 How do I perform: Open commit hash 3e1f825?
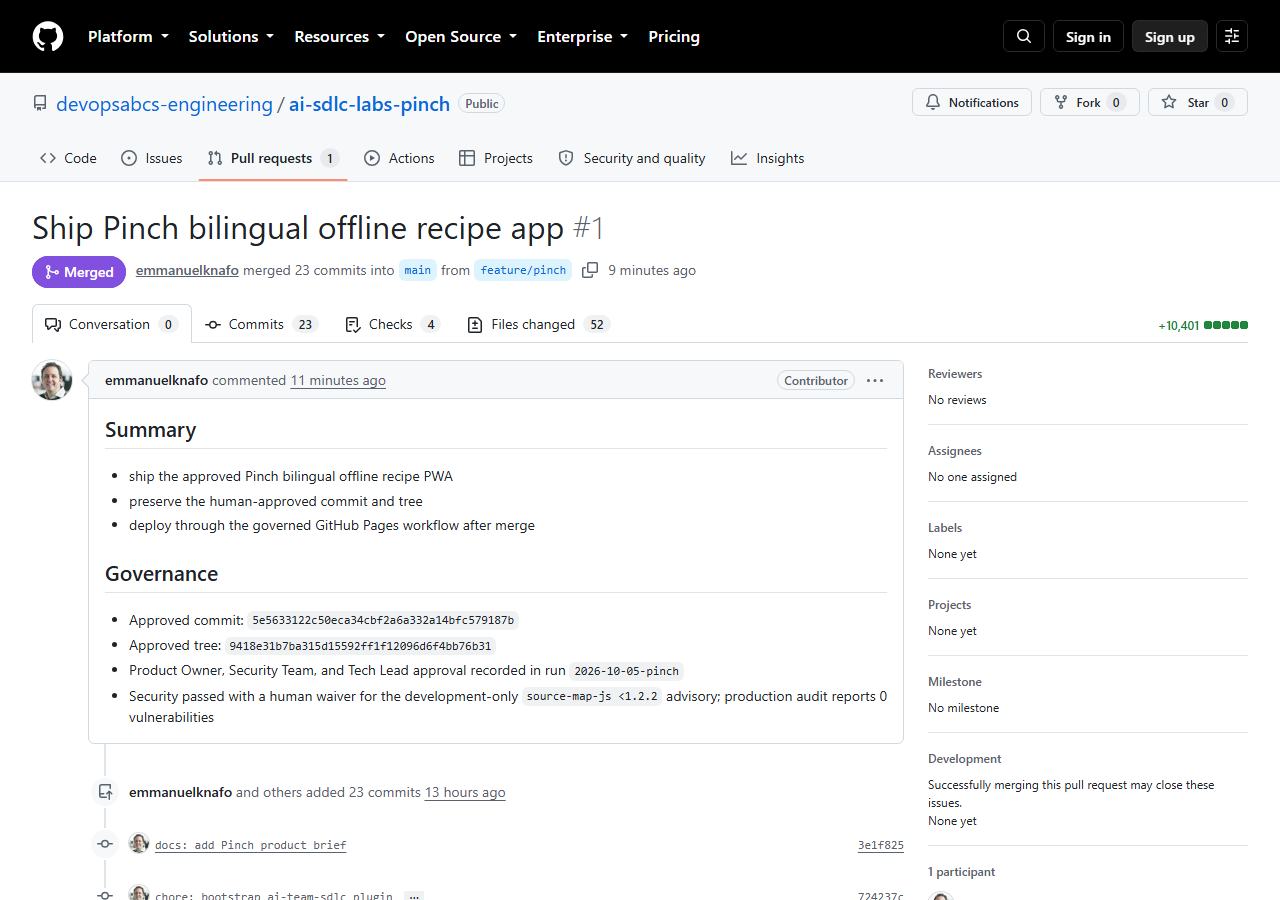point(881,845)
